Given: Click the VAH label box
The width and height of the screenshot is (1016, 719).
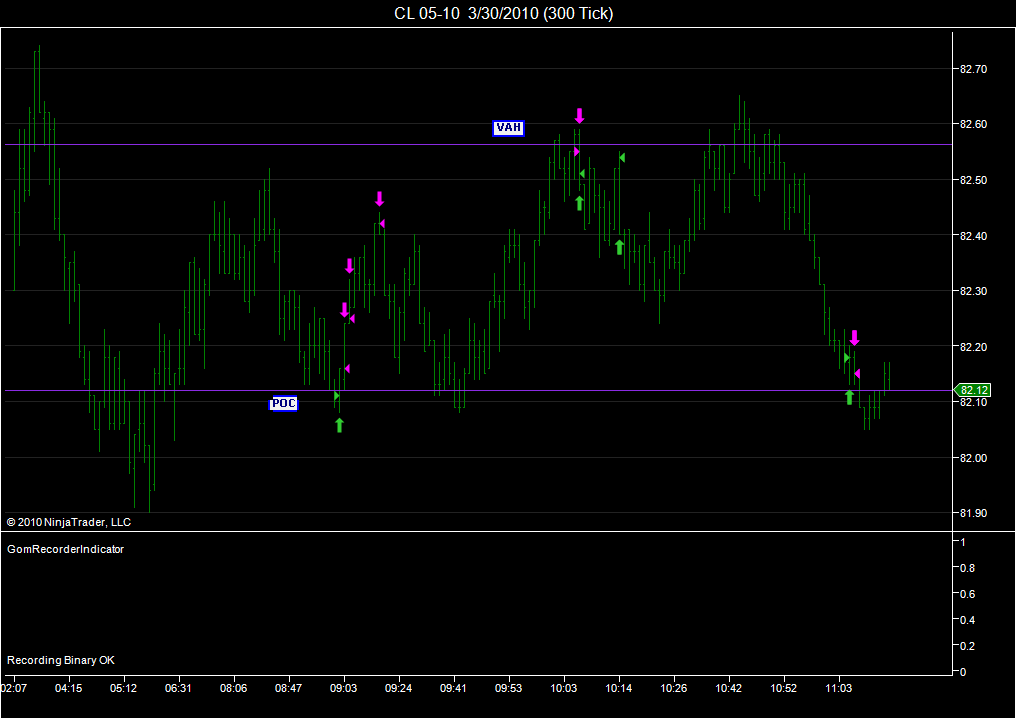Looking at the screenshot, I should [508, 128].
